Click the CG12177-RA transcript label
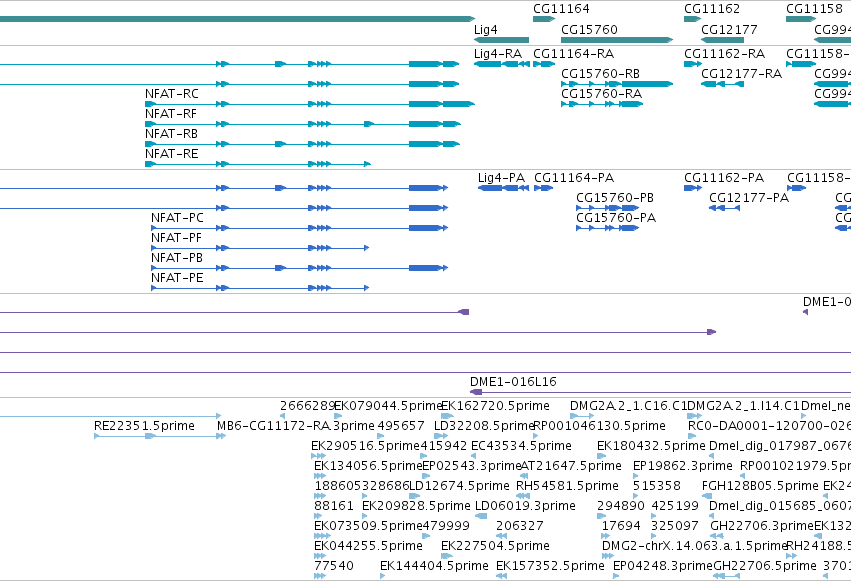Viewport: 851px width, 581px height. (741, 73)
